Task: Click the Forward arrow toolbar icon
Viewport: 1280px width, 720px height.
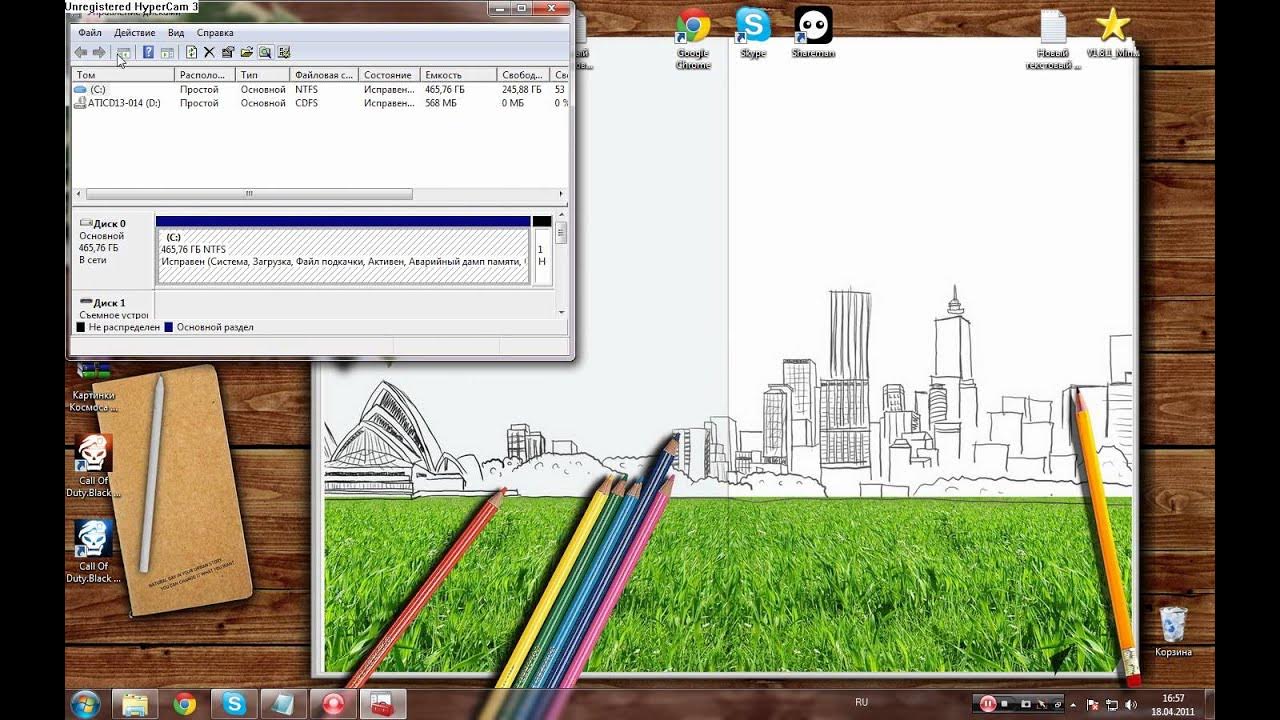Action: click(98, 52)
